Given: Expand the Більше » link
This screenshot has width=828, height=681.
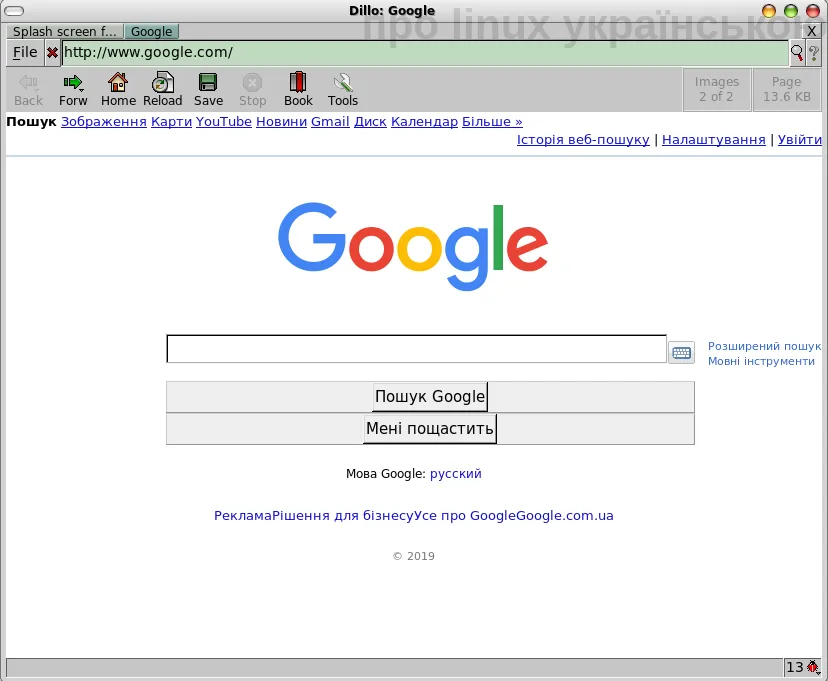Looking at the screenshot, I should click(x=492, y=122).
